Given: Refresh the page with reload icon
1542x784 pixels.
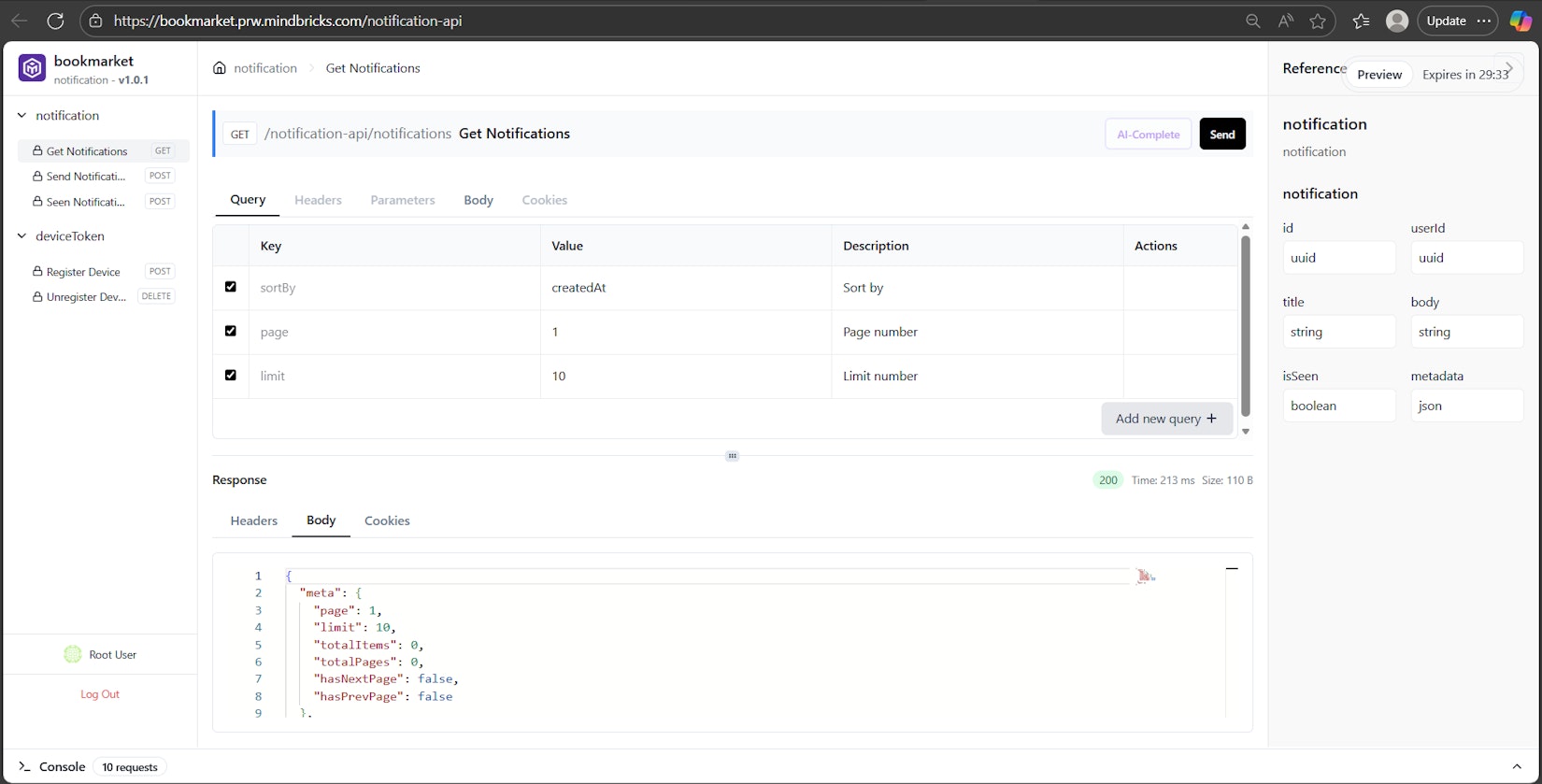Looking at the screenshot, I should pyautogui.click(x=55, y=21).
